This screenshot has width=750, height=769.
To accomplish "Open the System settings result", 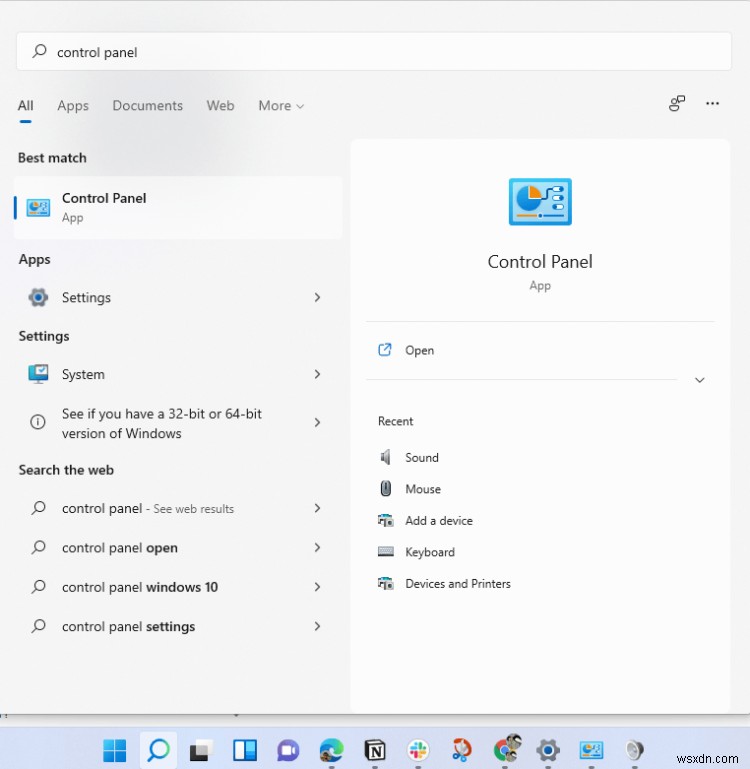I will point(178,374).
